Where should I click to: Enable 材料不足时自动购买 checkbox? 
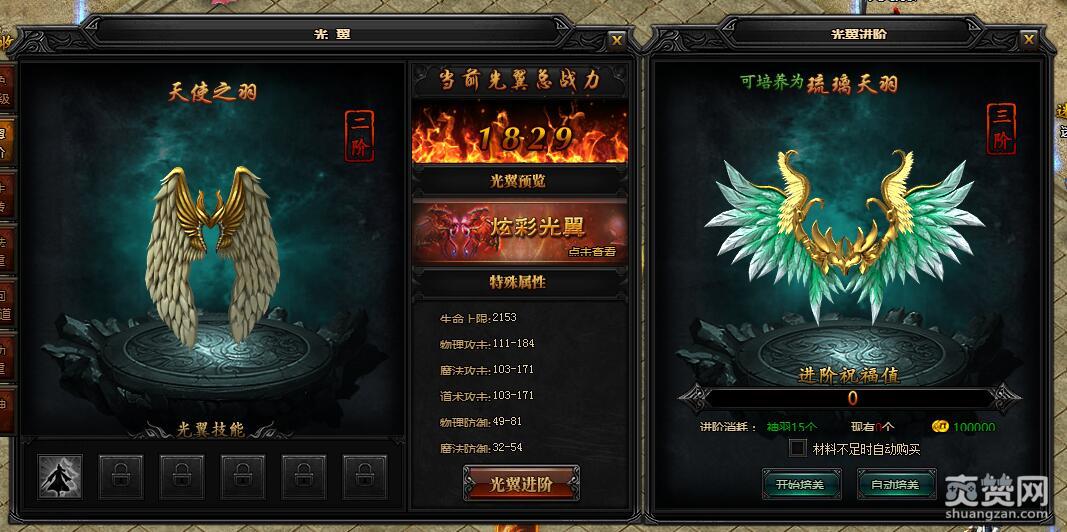(x=798, y=448)
